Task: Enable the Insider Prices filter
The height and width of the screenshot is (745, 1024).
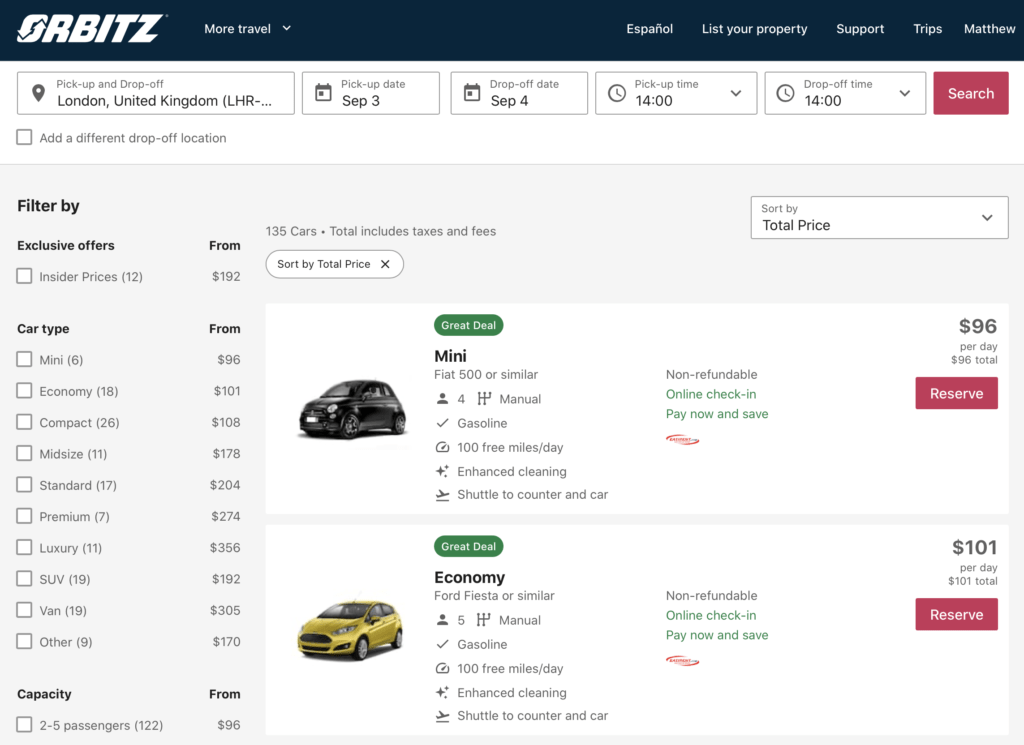Action: [x=24, y=277]
